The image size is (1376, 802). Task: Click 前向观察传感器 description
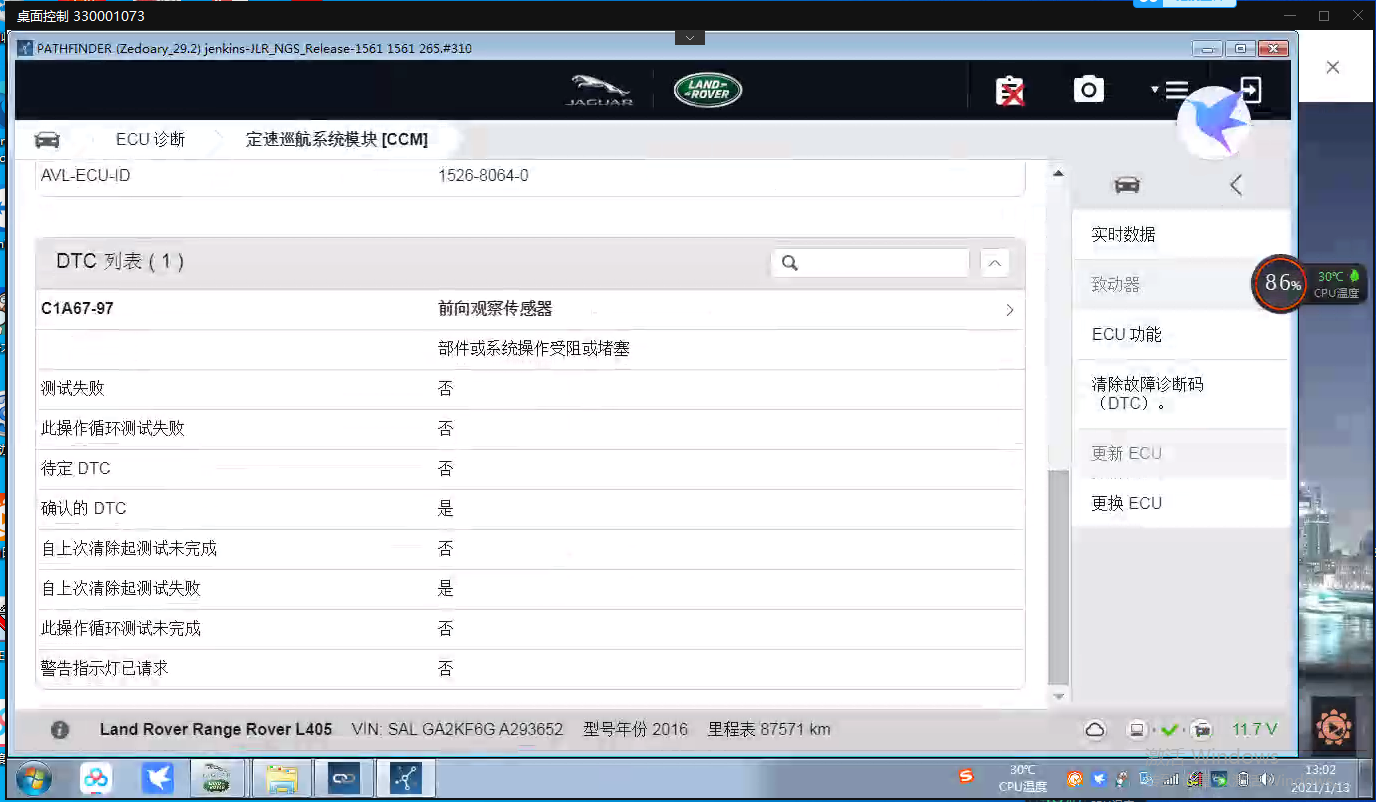coord(495,309)
